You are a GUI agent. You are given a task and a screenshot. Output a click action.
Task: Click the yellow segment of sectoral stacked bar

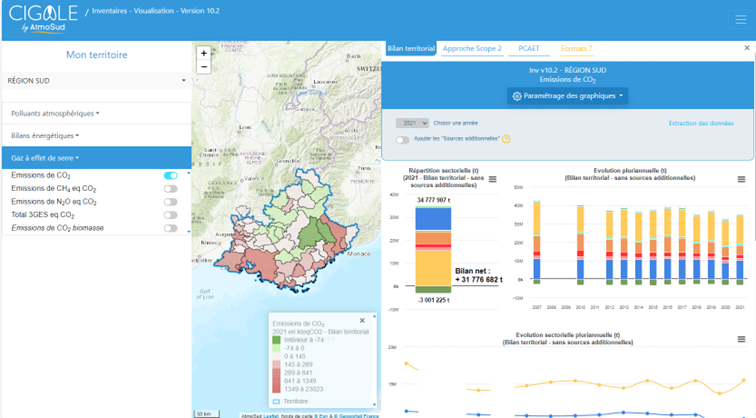click(x=433, y=268)
